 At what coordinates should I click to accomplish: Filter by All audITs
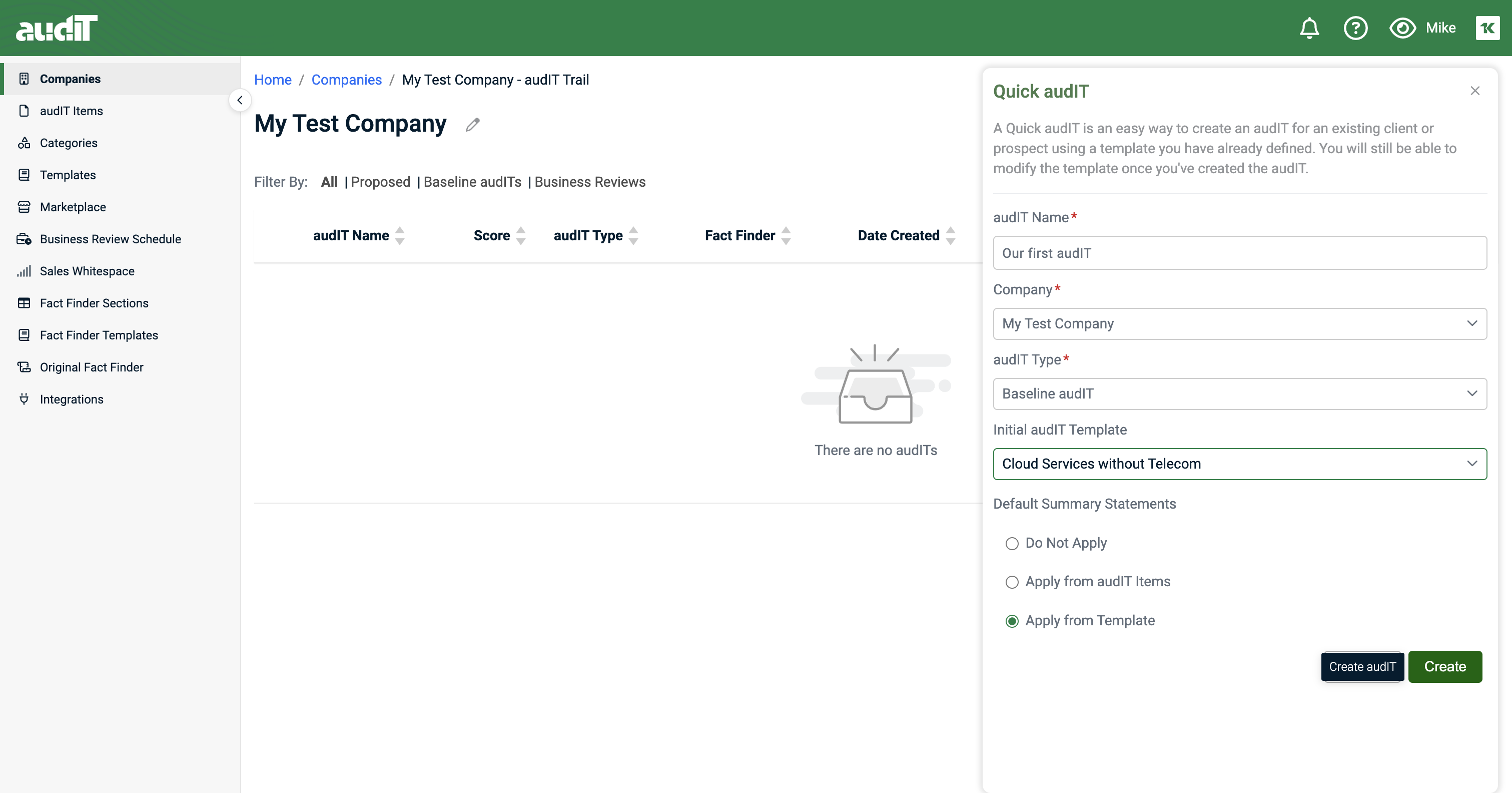(x=329, y=182)
